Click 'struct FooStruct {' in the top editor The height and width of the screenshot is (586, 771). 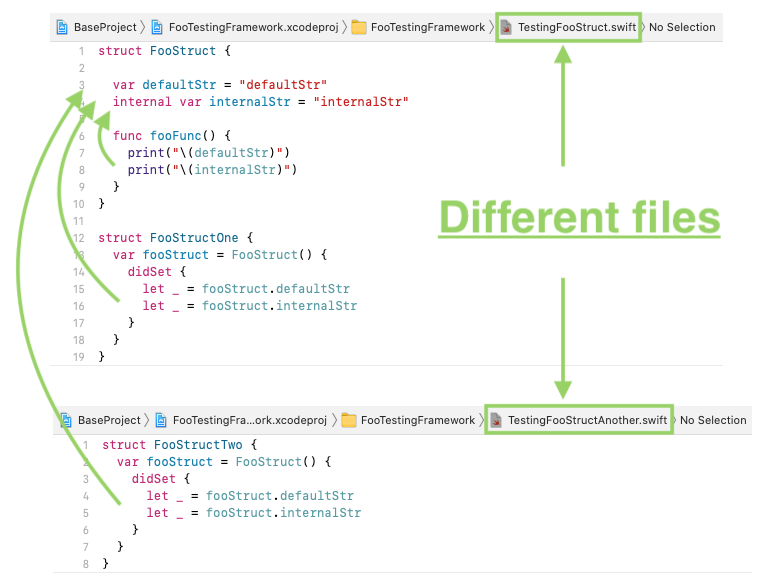(x=164, y=51)
